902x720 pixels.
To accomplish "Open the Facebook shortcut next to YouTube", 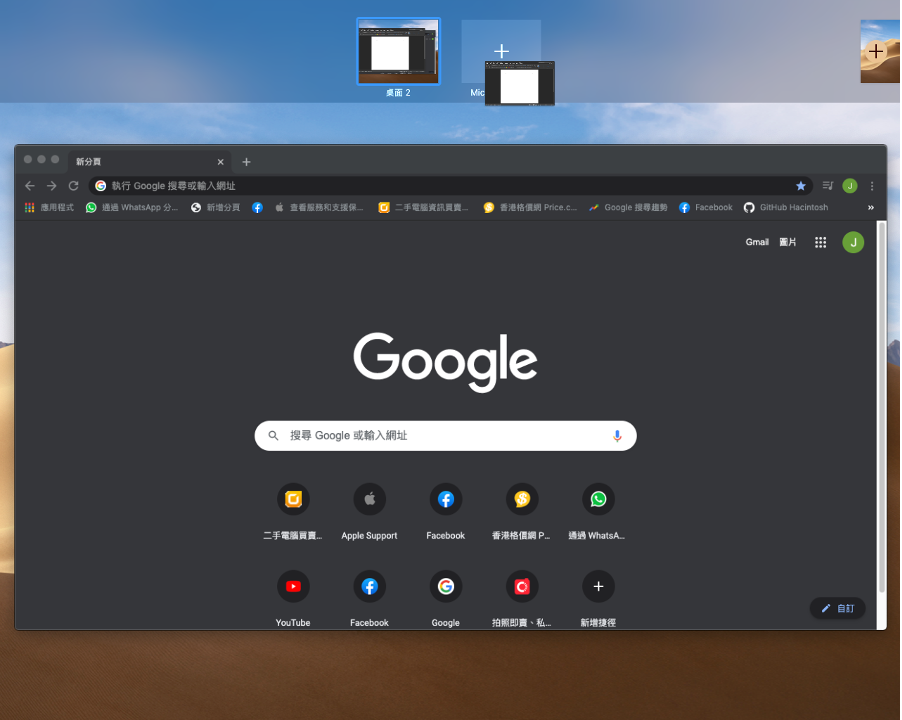I will point(369,599).
